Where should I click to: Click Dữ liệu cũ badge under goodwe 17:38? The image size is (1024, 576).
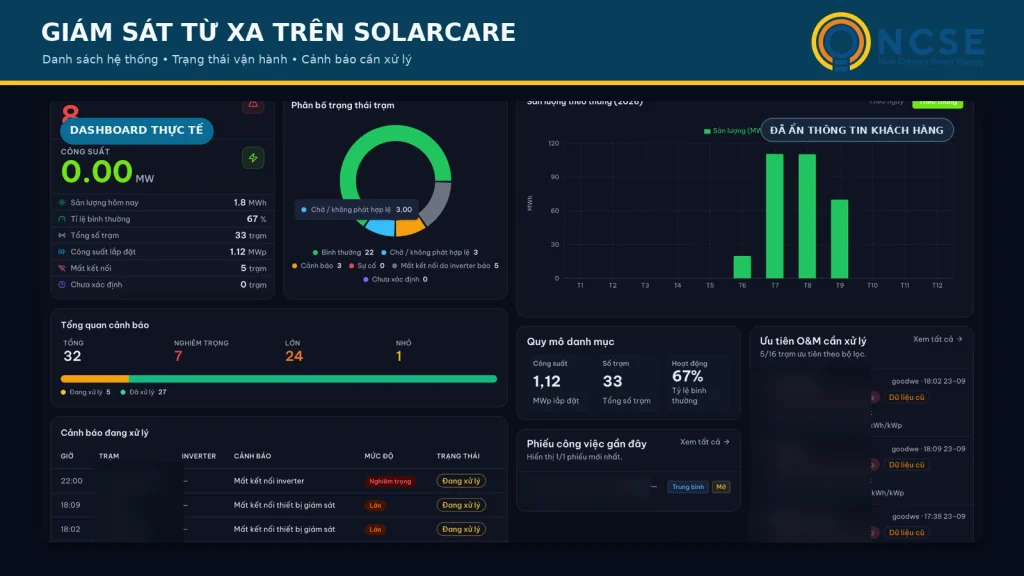906,533
